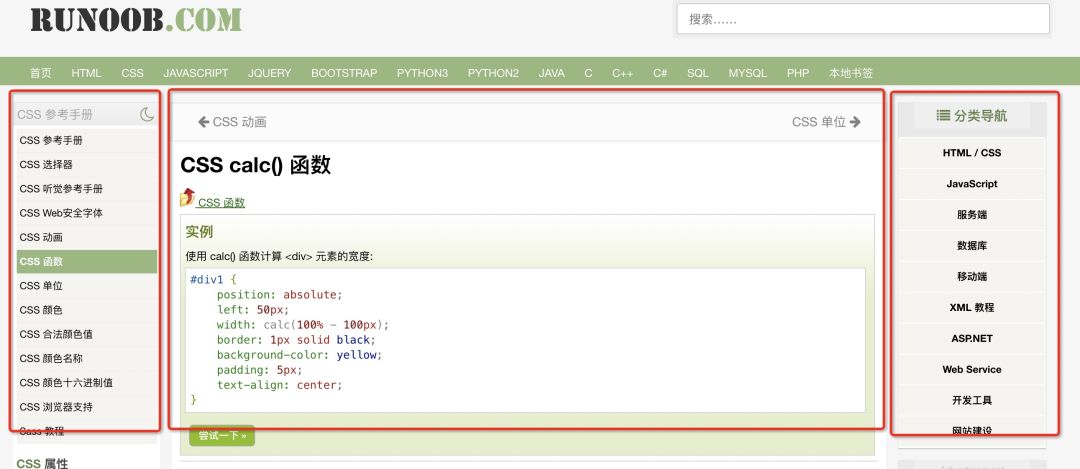Screen dimensions: 1080x469
Task: Select CSS 单位 in the sidebar
Action: 87,286
